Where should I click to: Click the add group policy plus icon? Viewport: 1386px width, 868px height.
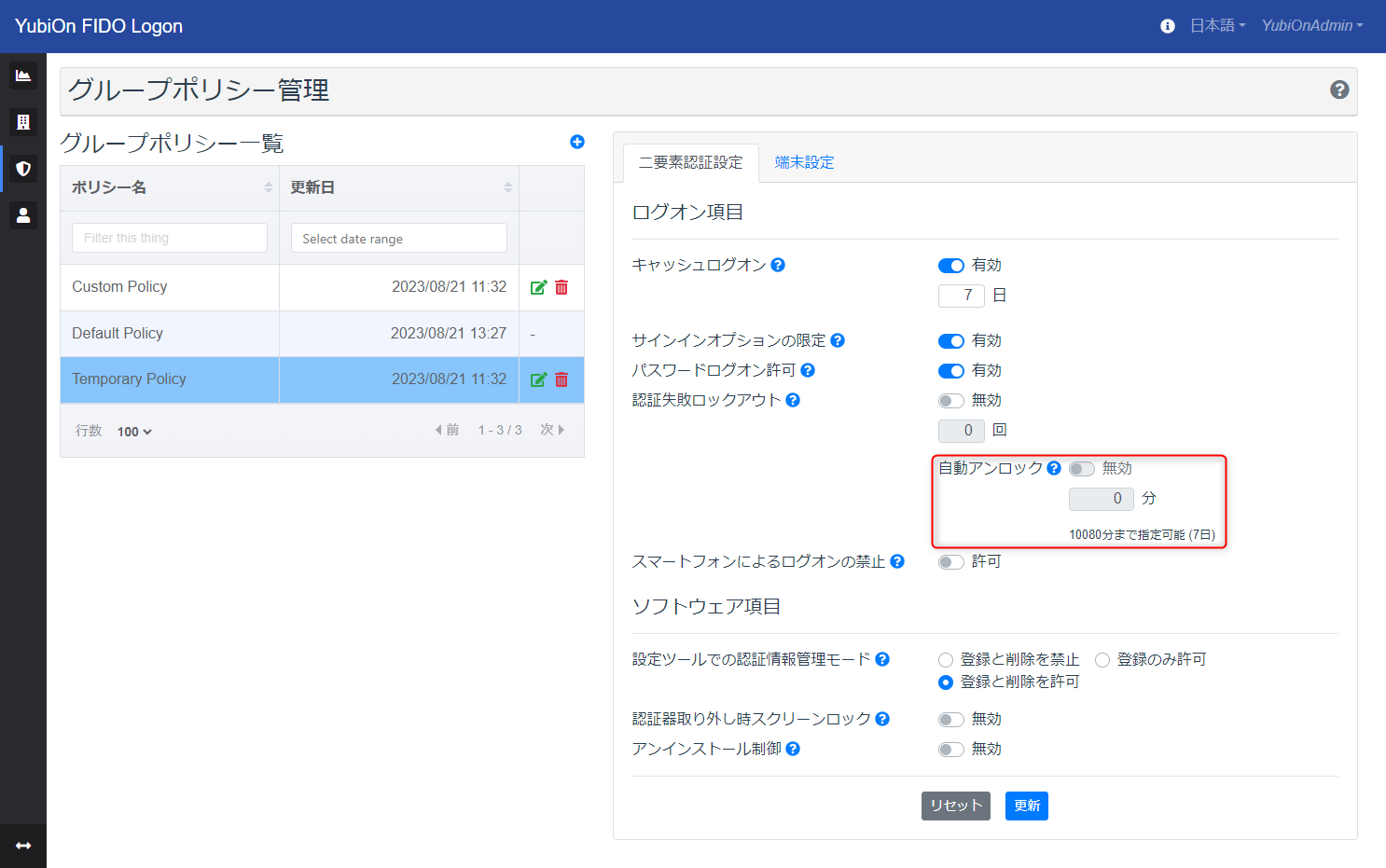tap(576, 142)
